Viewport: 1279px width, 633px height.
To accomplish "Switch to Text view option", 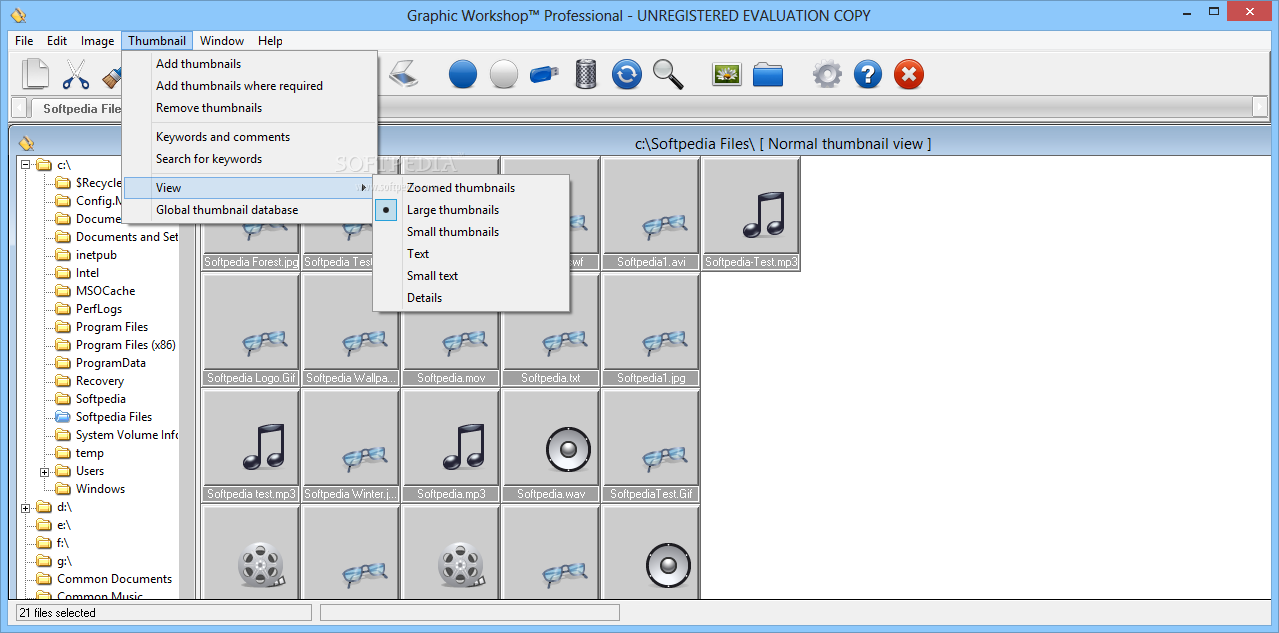I will coord(471,254).
